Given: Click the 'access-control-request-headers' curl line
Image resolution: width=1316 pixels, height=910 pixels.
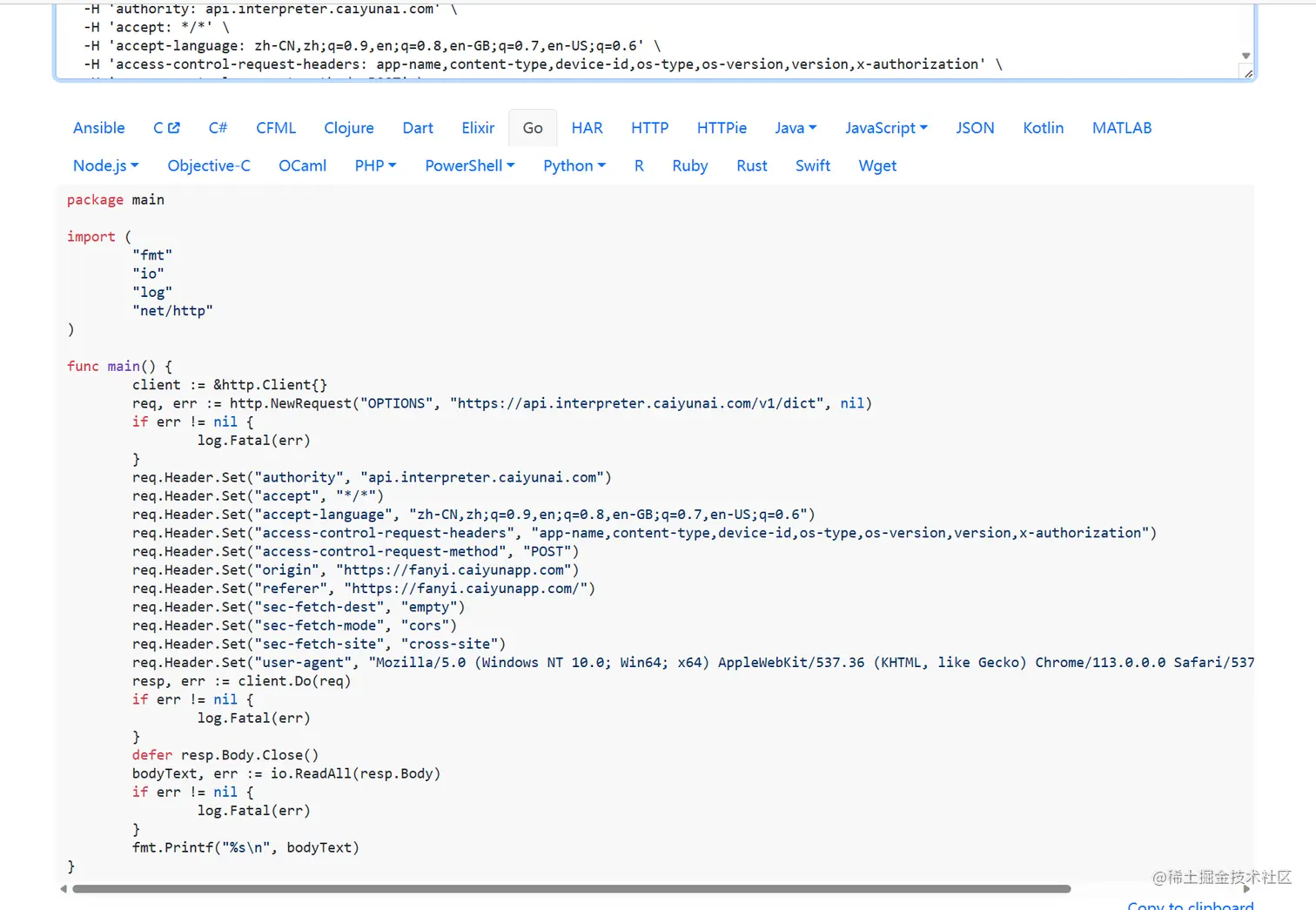Looking at the screenshot, I should [543, 64].
